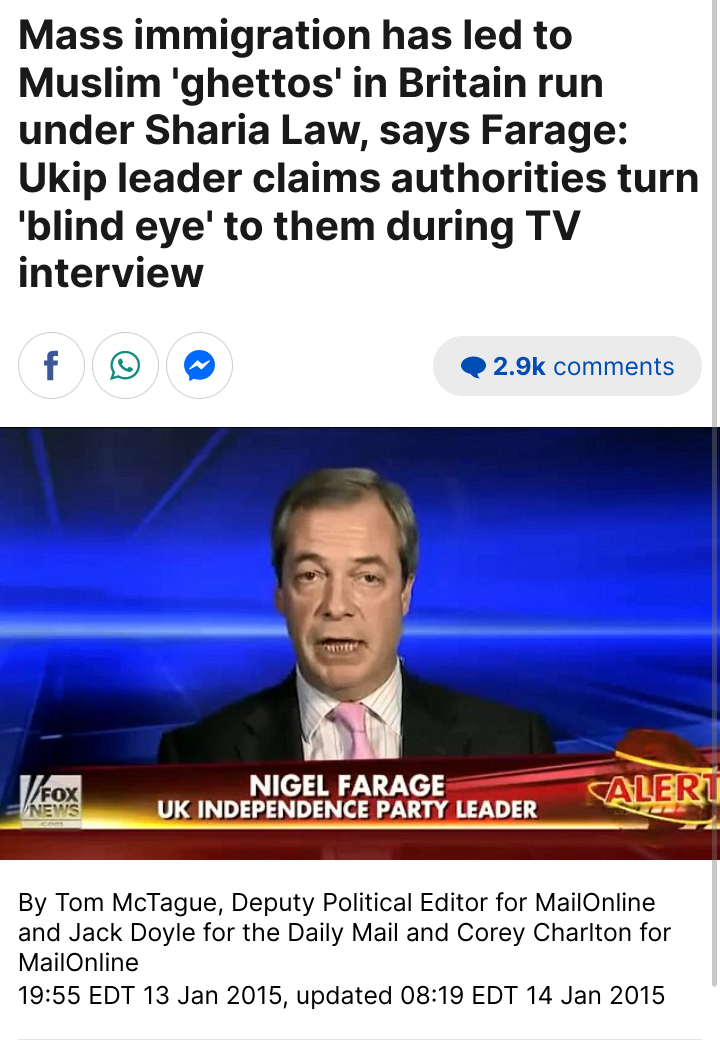Click the article headline about Farage
Viewport: 720px width, 1044px height.
click(358, 154)
